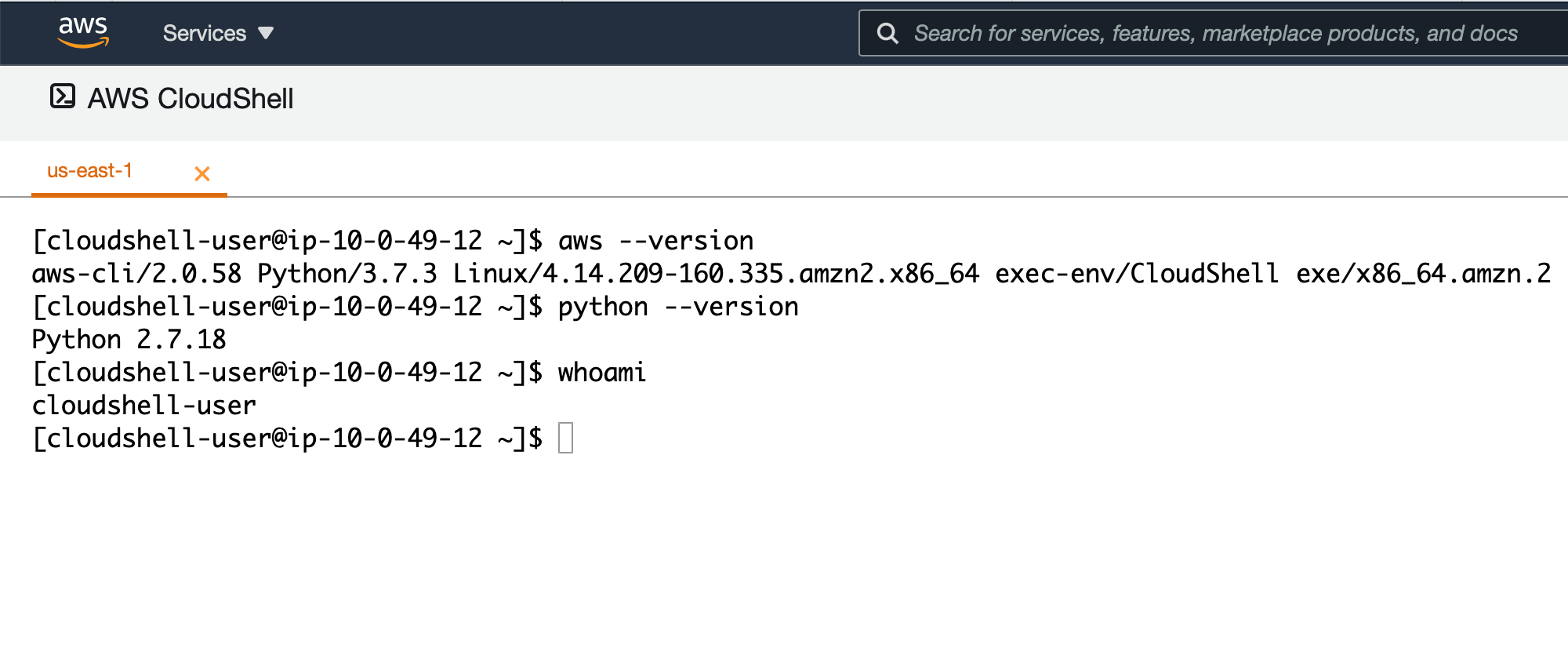Screen dimensions: 1568x659
Task: Click the "exec-env/CloudShell" output text
Action: tap(1137, 274)
